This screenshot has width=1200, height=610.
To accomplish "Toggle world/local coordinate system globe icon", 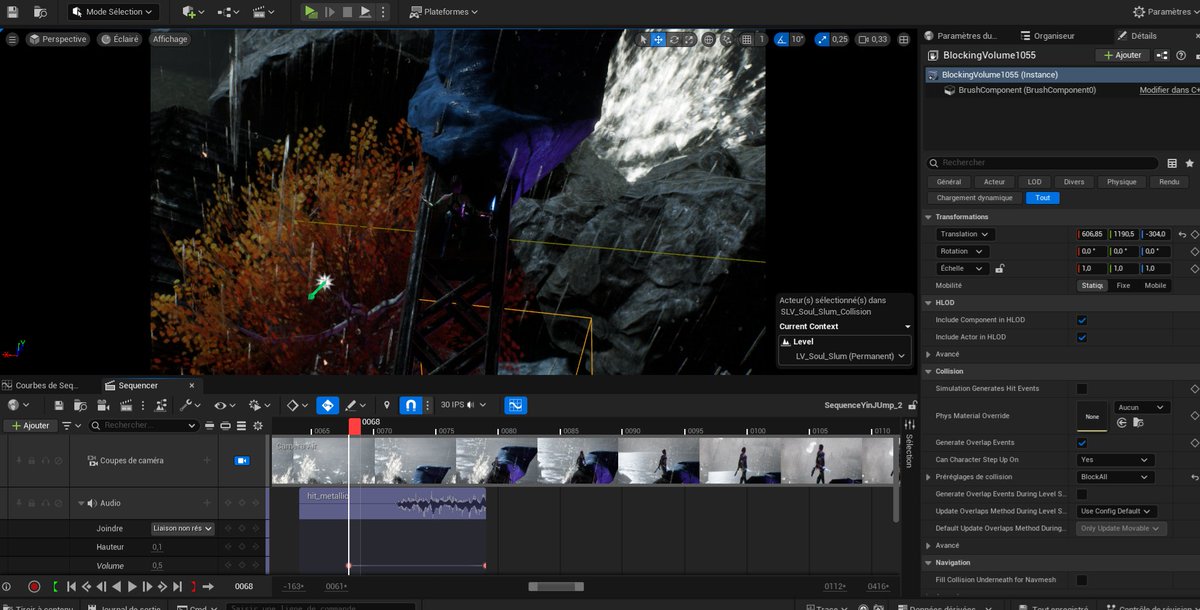I will coord(709,39).
